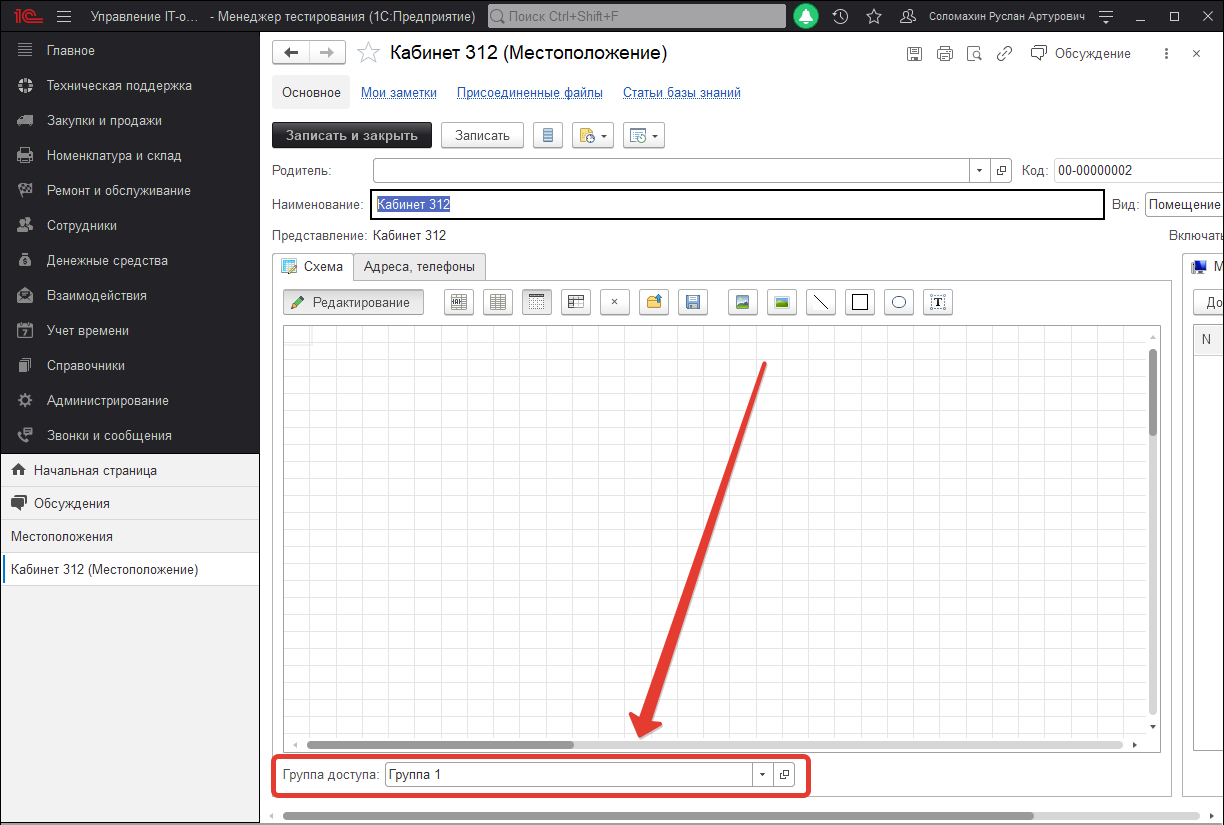Click the blue floppy disk icon in scheme toolbar
The image size is (1224, 825).
tap(693, 302)
